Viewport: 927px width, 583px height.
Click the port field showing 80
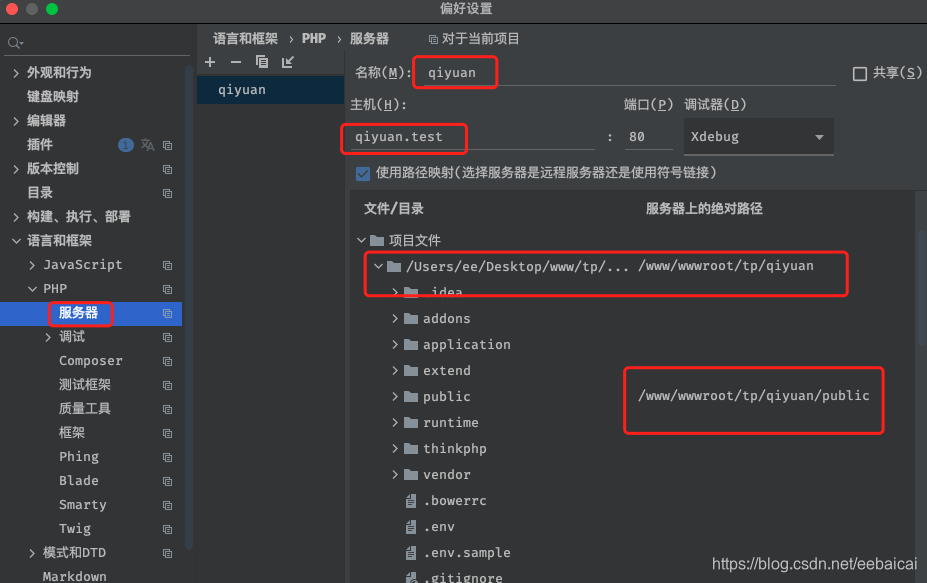(648, 137)
